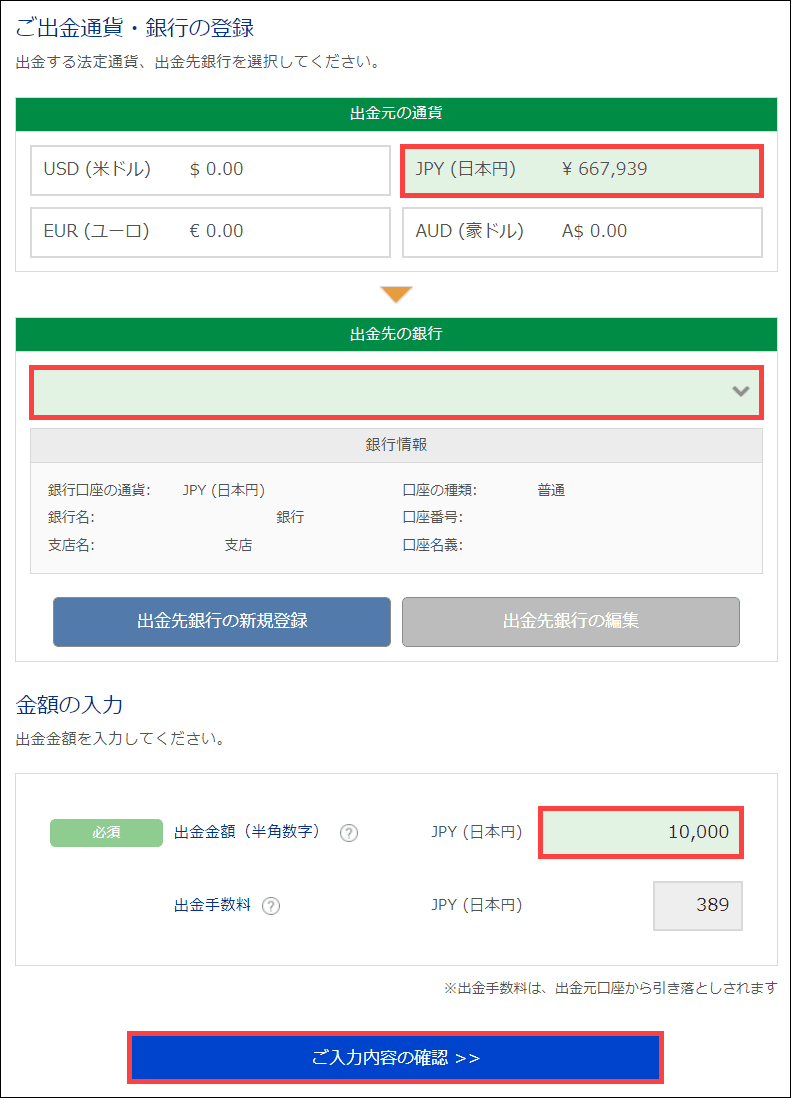Select JPY (日本円) ¥667,939 currency option
This screenshot has height=1098, width=791.
coord(582,170)
